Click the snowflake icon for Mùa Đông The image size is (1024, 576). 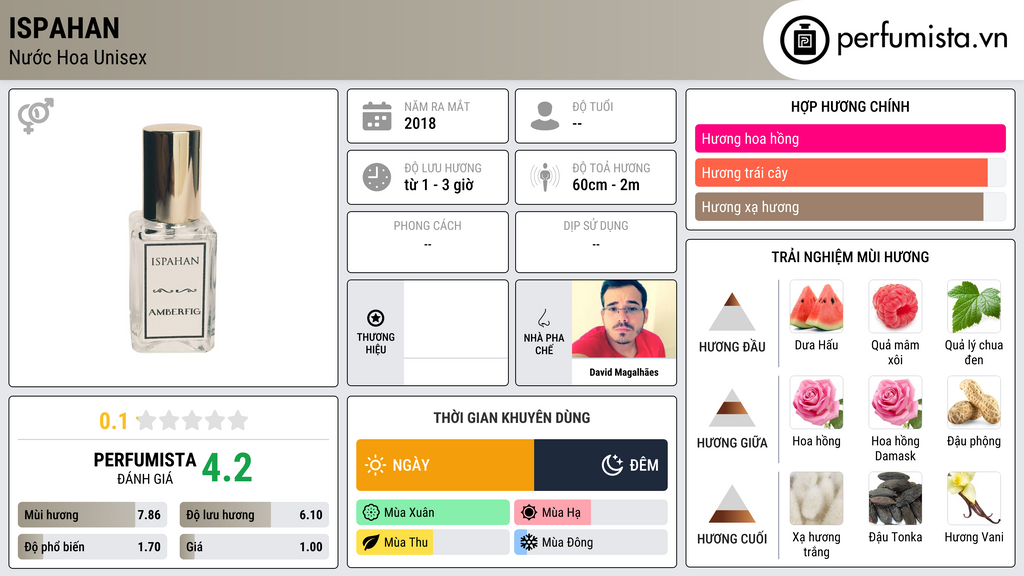(x=529, y=542)
